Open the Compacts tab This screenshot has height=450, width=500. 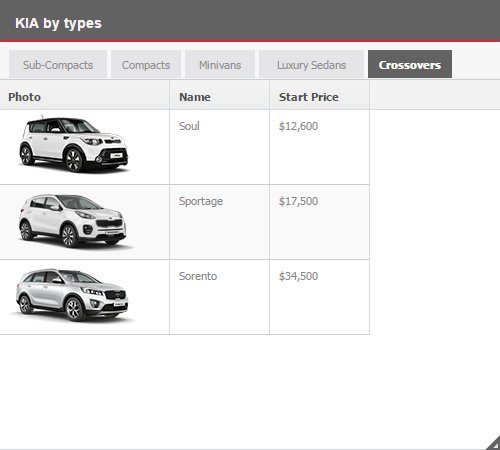tap(146, 64)
